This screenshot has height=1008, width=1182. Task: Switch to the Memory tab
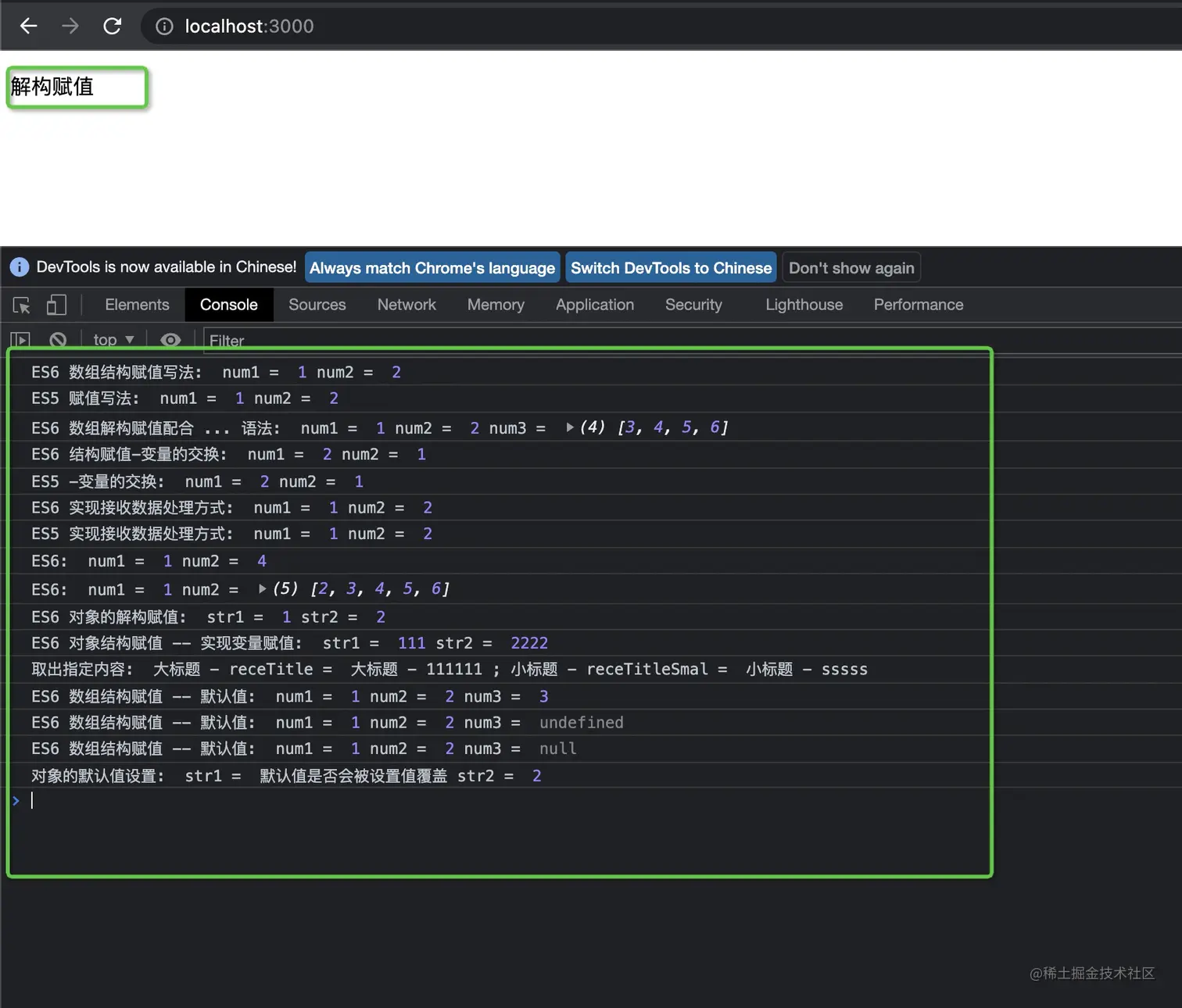496,305
